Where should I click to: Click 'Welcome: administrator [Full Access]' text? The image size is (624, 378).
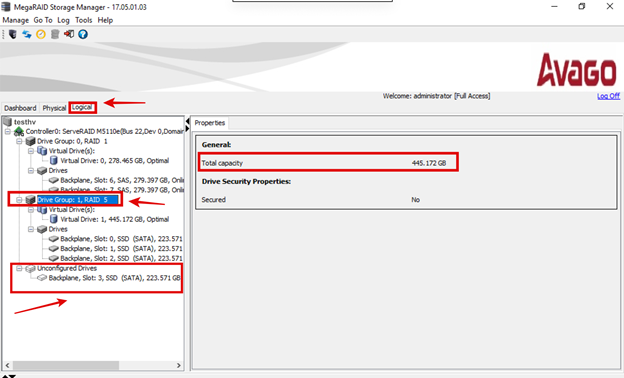[436, 96]
